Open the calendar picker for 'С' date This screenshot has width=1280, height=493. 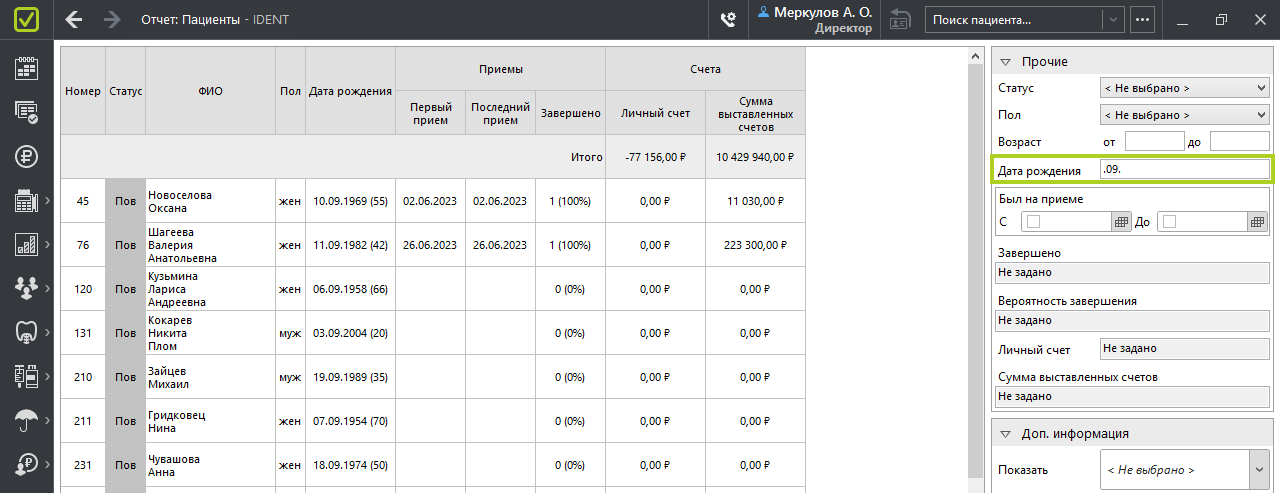pos(1121,222)
